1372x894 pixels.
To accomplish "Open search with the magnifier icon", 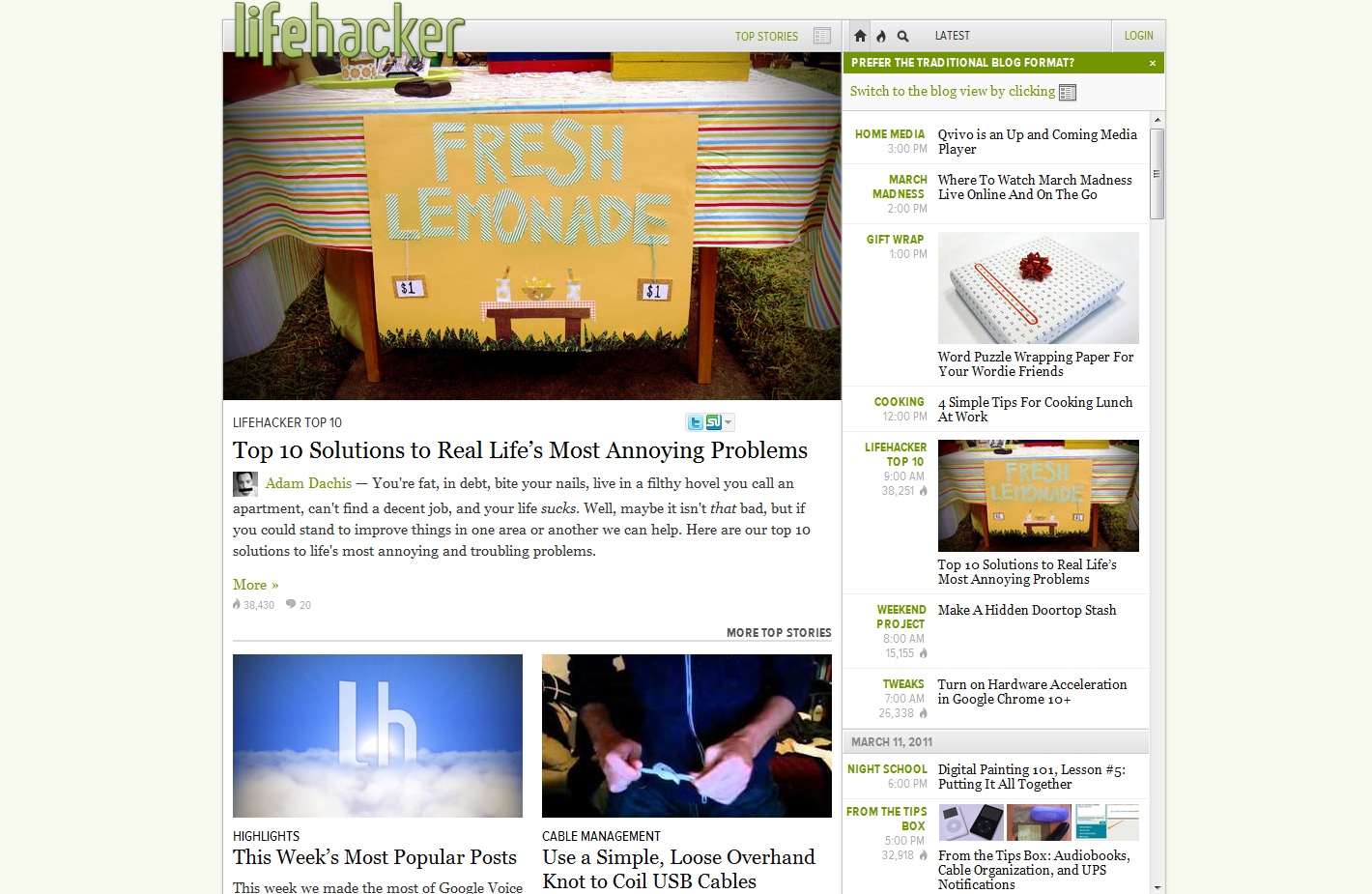I will coord(902,36).
